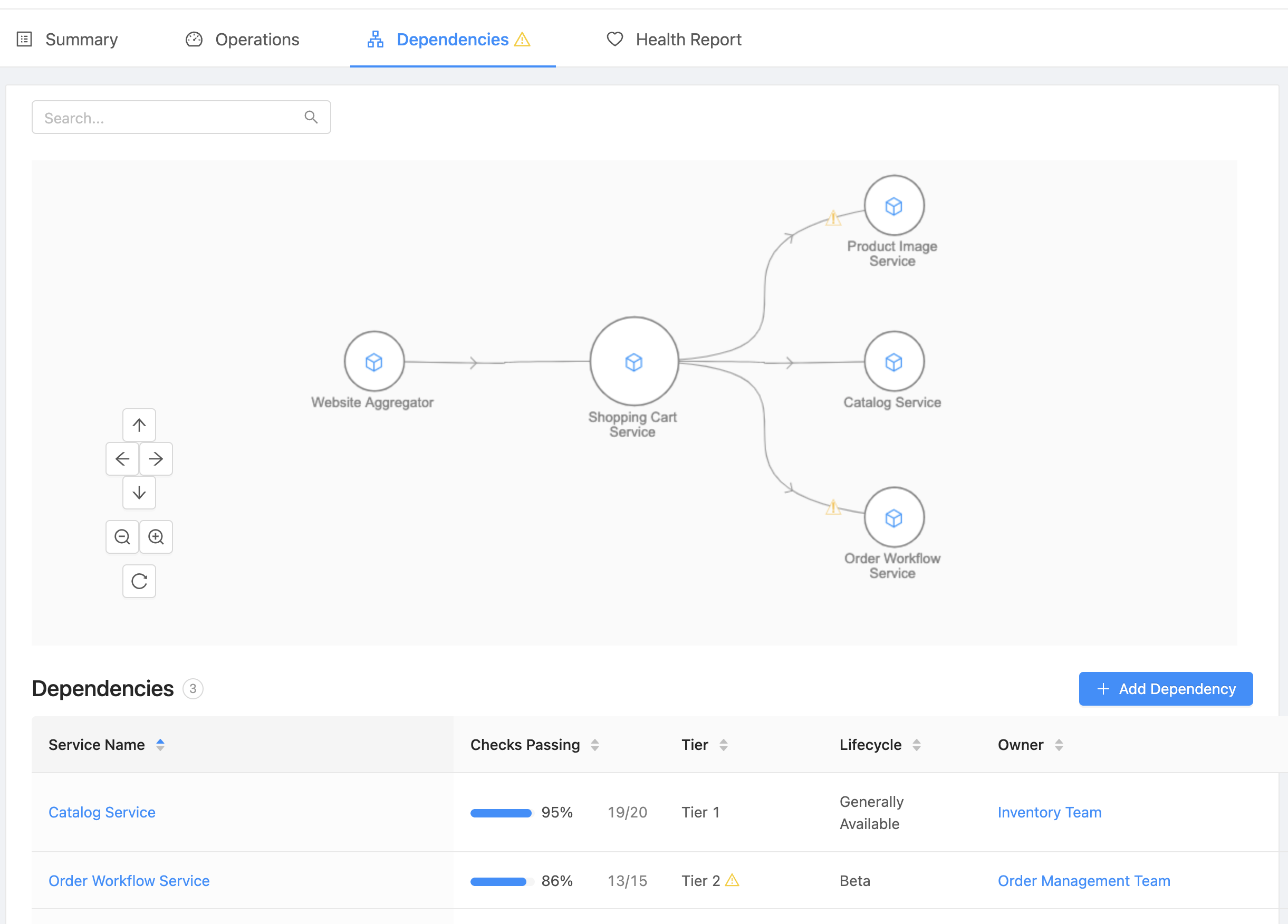This screenshot has width=1288, height=924.
Task: Pan the graph down with arrow button
Action: pos(139,493)
